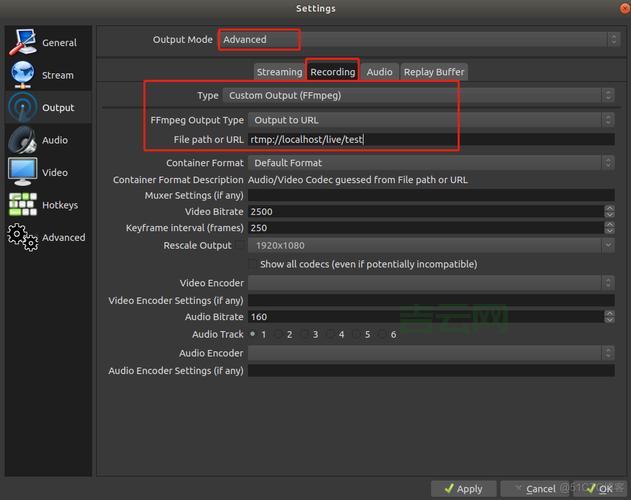This screenshot has height=500, width=631.
Task: Click the Apply button
Action: tap(461, 489)
